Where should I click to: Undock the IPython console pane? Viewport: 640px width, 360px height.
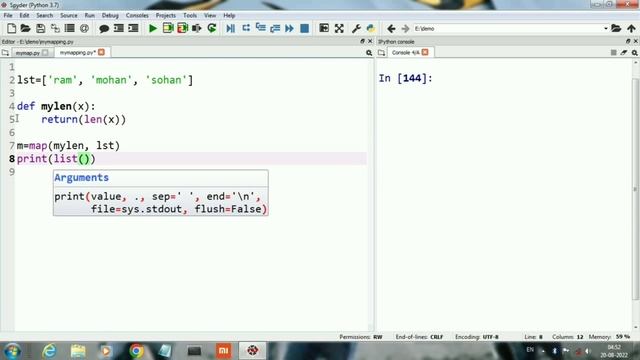628,41
